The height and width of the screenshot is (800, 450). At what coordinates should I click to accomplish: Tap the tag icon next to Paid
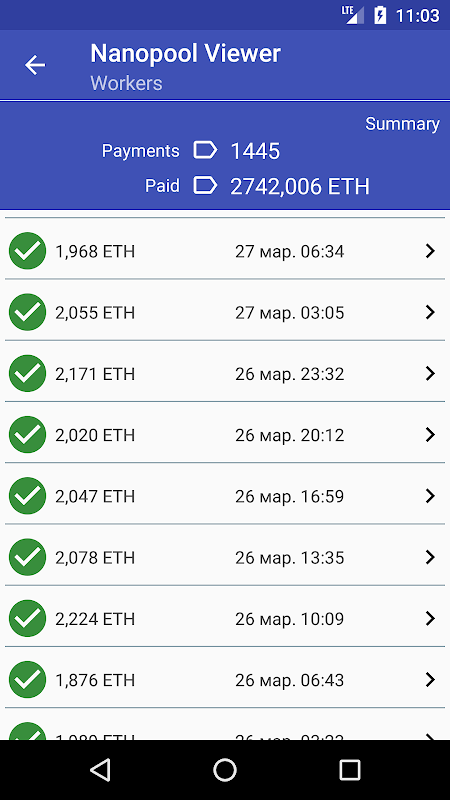tap(205, 186)
